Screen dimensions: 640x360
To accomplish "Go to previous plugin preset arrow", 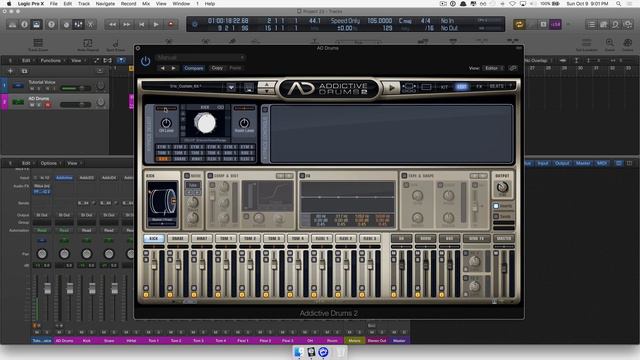I will click(x=163, y=68).
